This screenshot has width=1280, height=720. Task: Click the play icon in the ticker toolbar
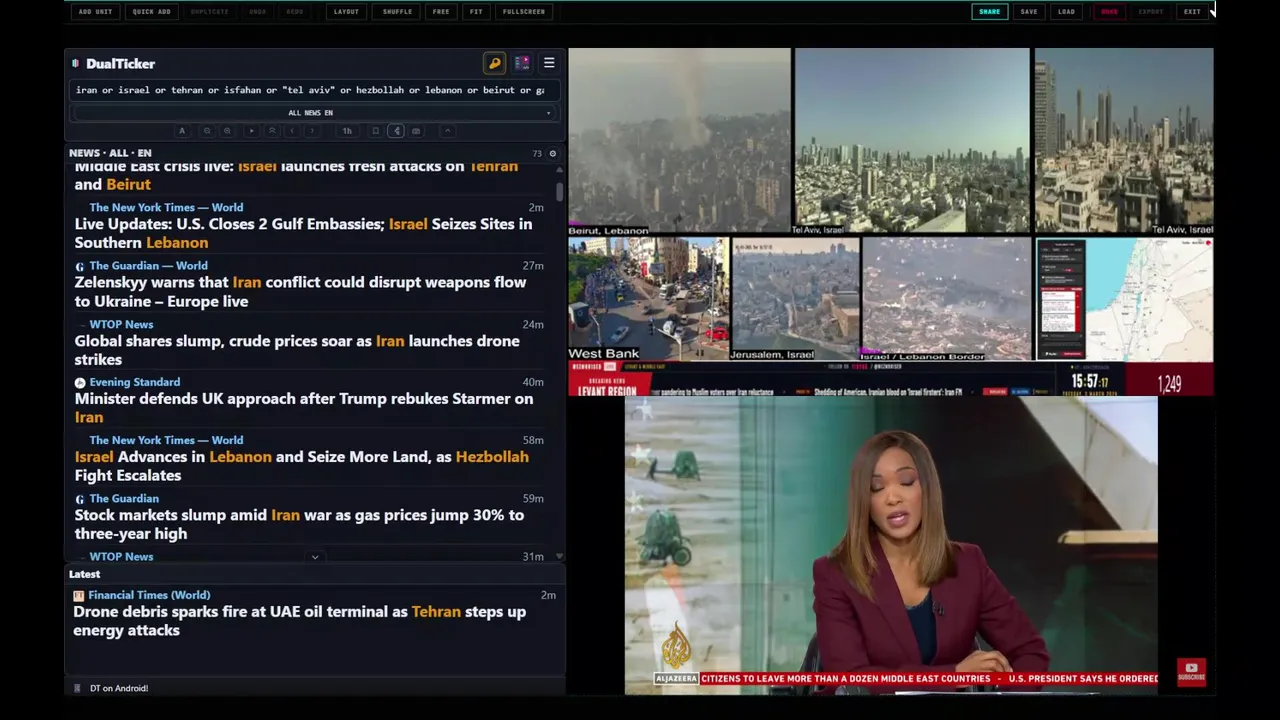click(x=251, y=131)
